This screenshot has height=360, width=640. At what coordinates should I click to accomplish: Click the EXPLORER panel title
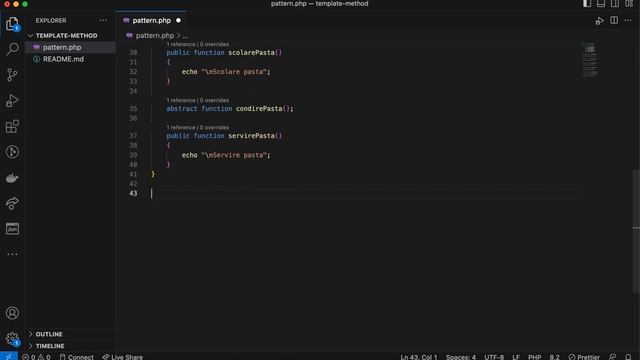pos(51,20)
